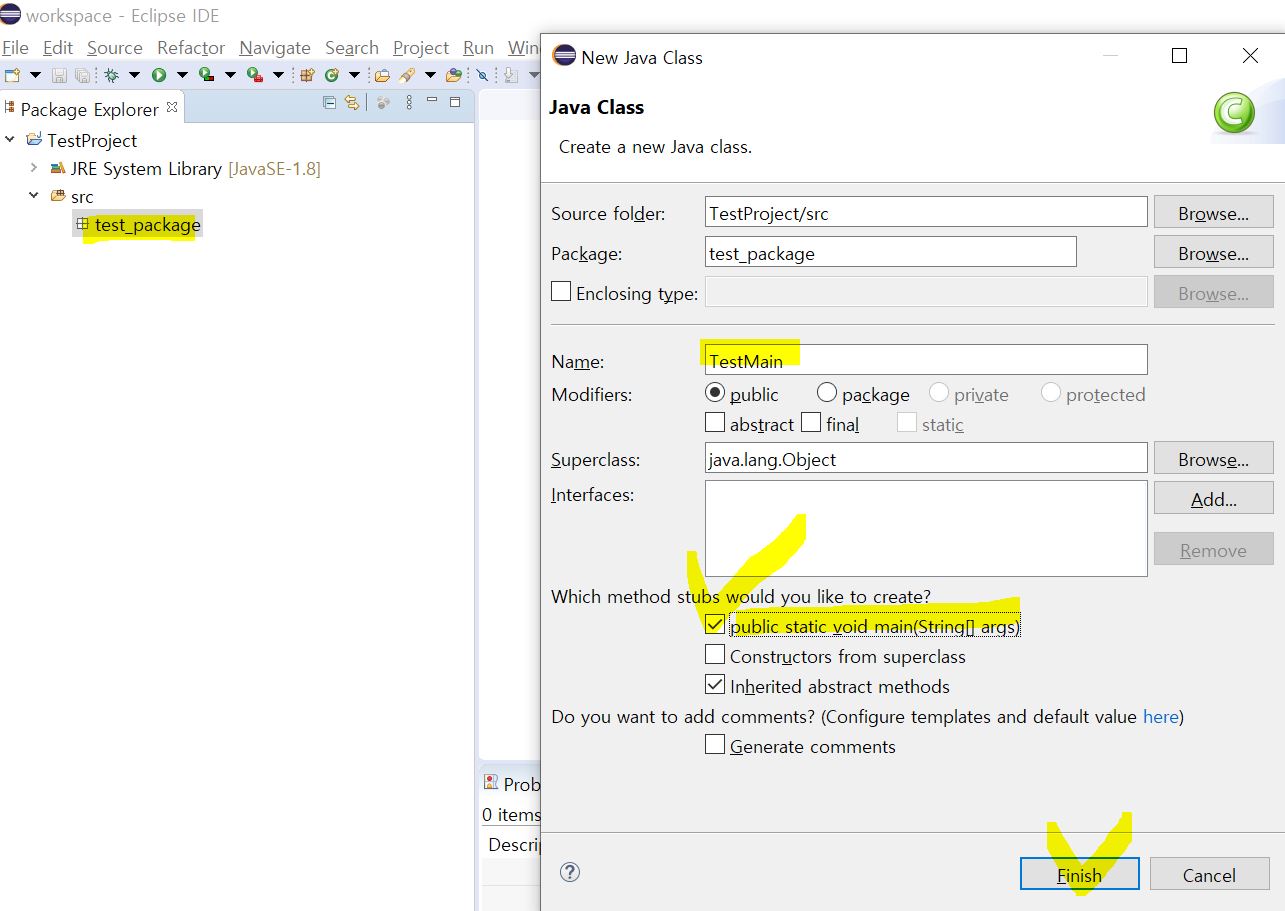Click the Package Explorer filter icon
Screen dimensions: 1285x911
tap(383, 102)
